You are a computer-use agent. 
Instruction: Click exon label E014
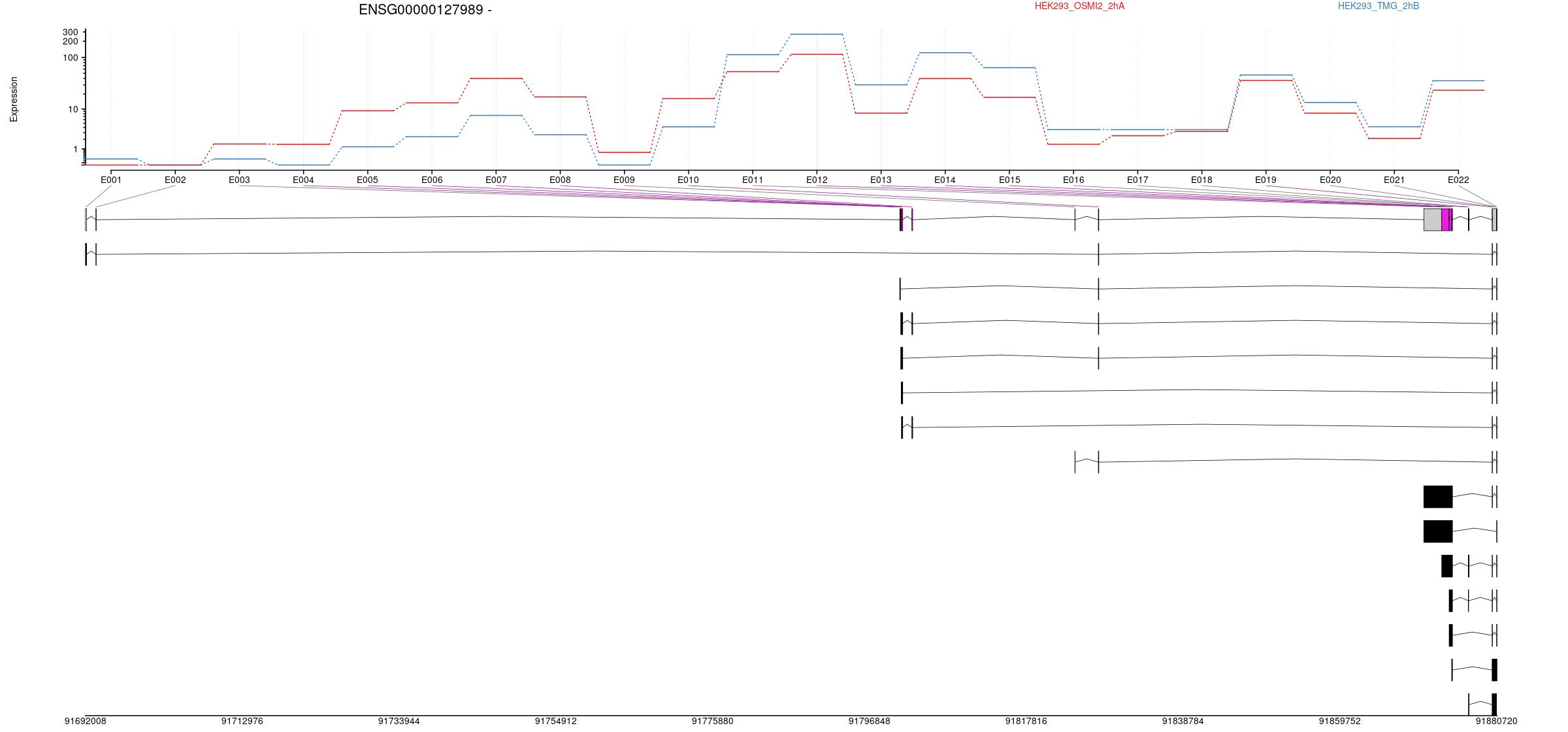tap(945, 180)
